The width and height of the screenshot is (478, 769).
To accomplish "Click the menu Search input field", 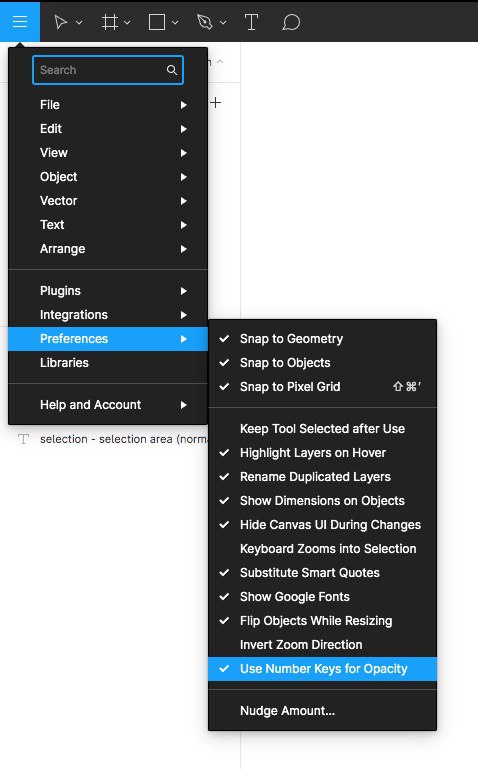I will [x=108, y=70].
